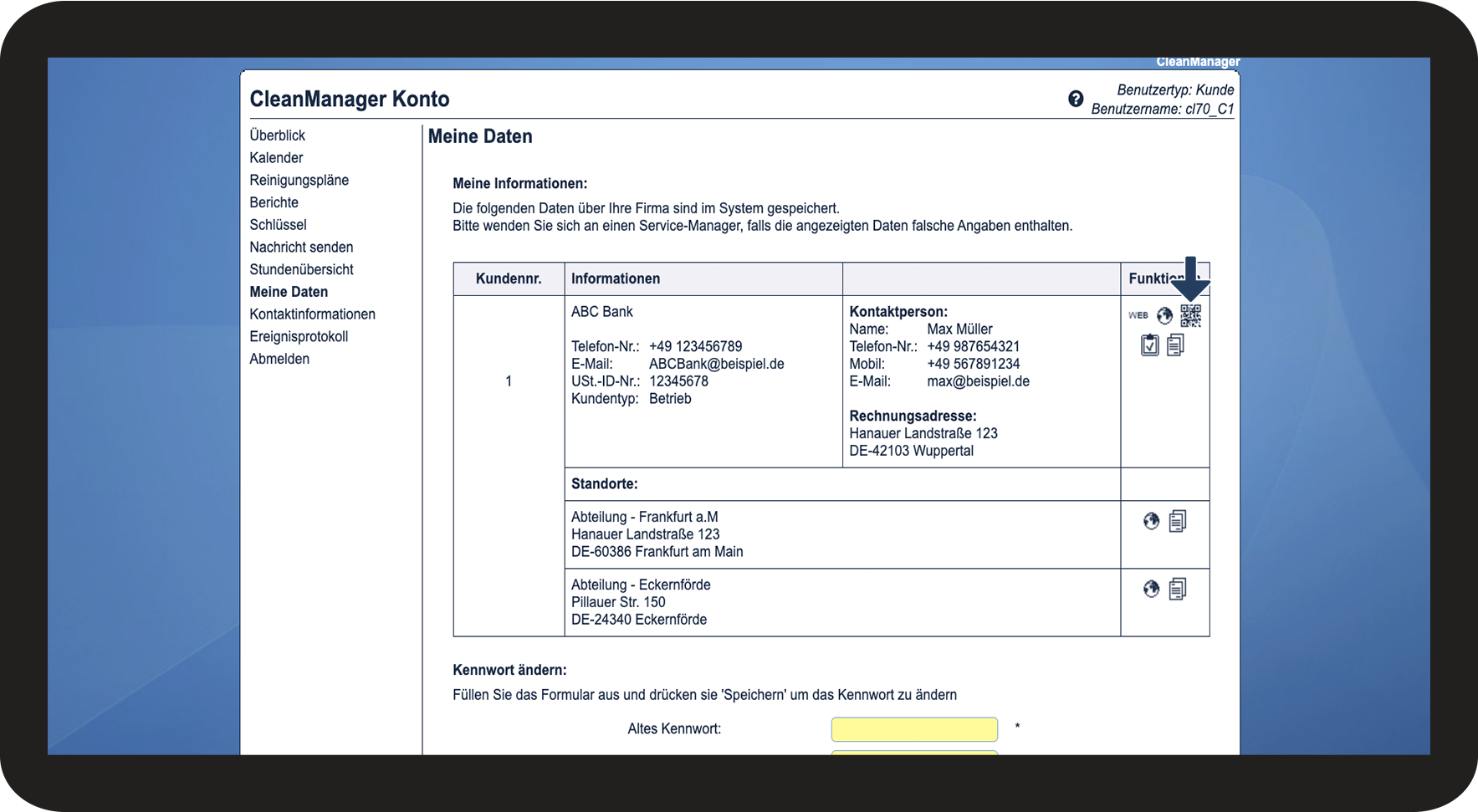The height and width of the screenshot is (812, 1478).
Task: Open Überblick in the sidebar
Action: tap(277, 135)
